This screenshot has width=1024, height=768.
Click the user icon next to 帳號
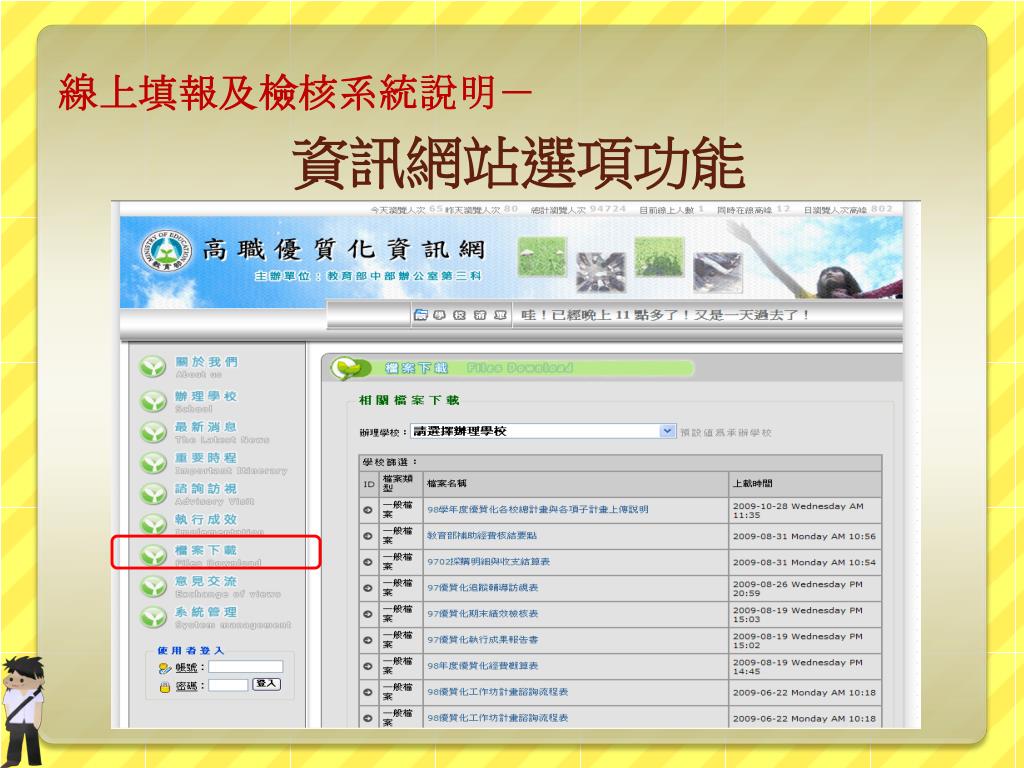(x=165, y=667)
